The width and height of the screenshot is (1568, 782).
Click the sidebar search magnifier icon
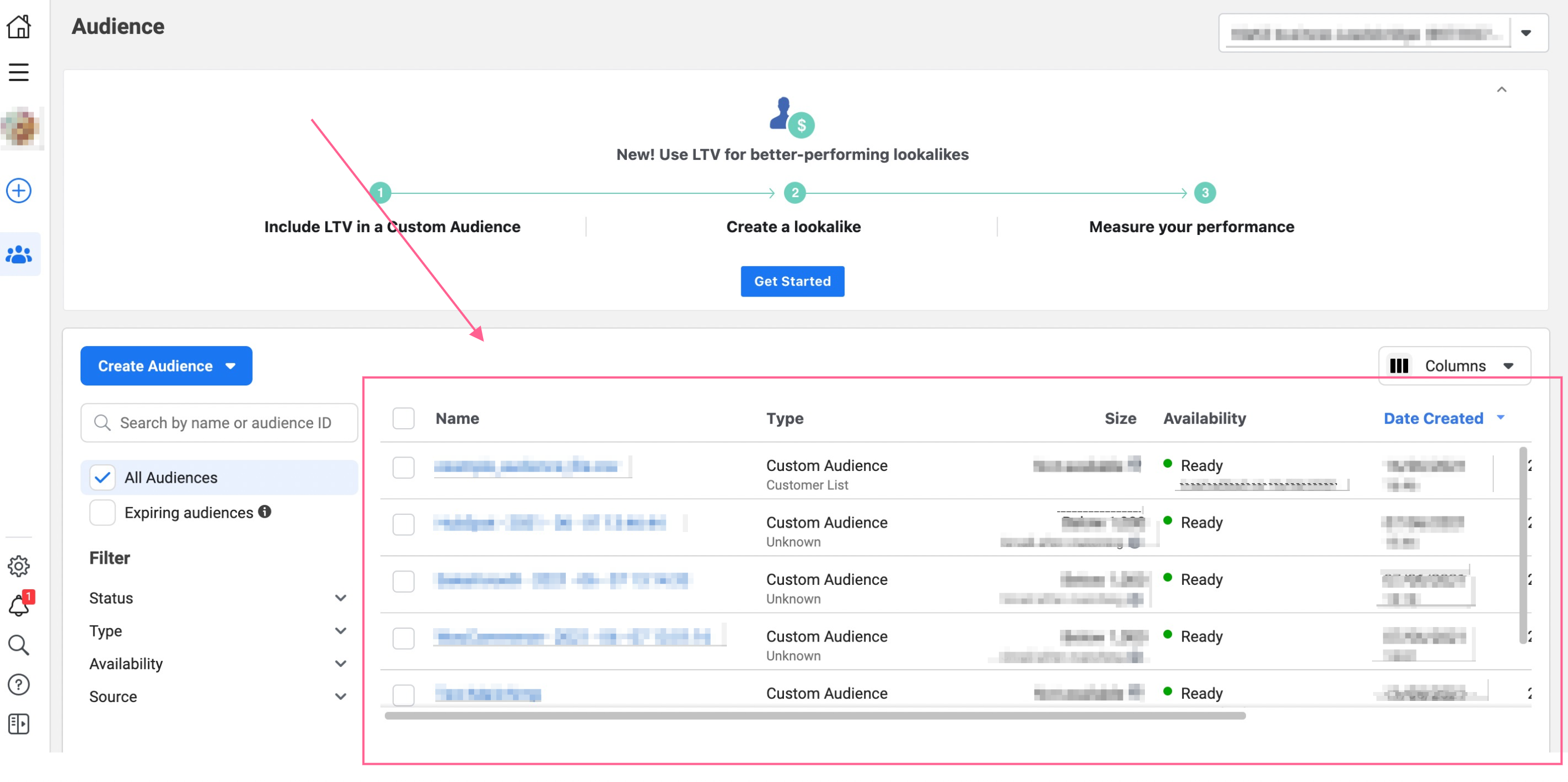coord(18,645)
